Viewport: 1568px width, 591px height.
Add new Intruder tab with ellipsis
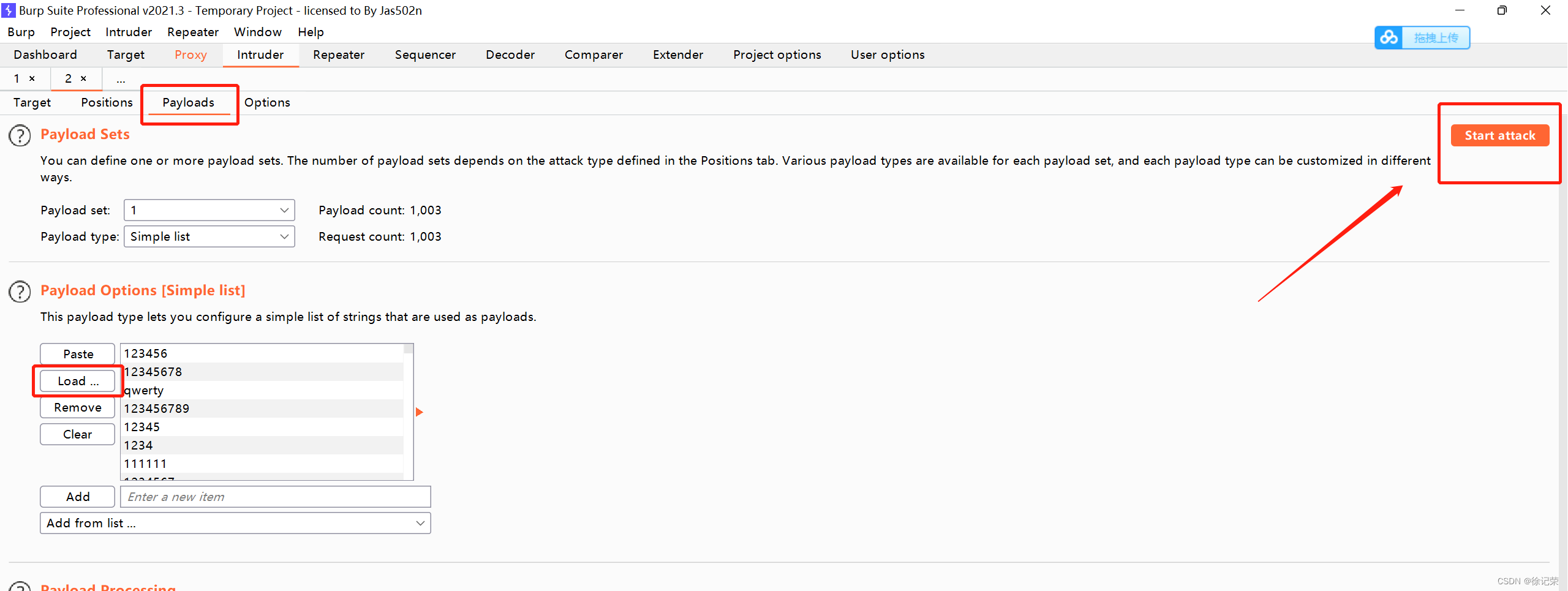click(121, 79)
